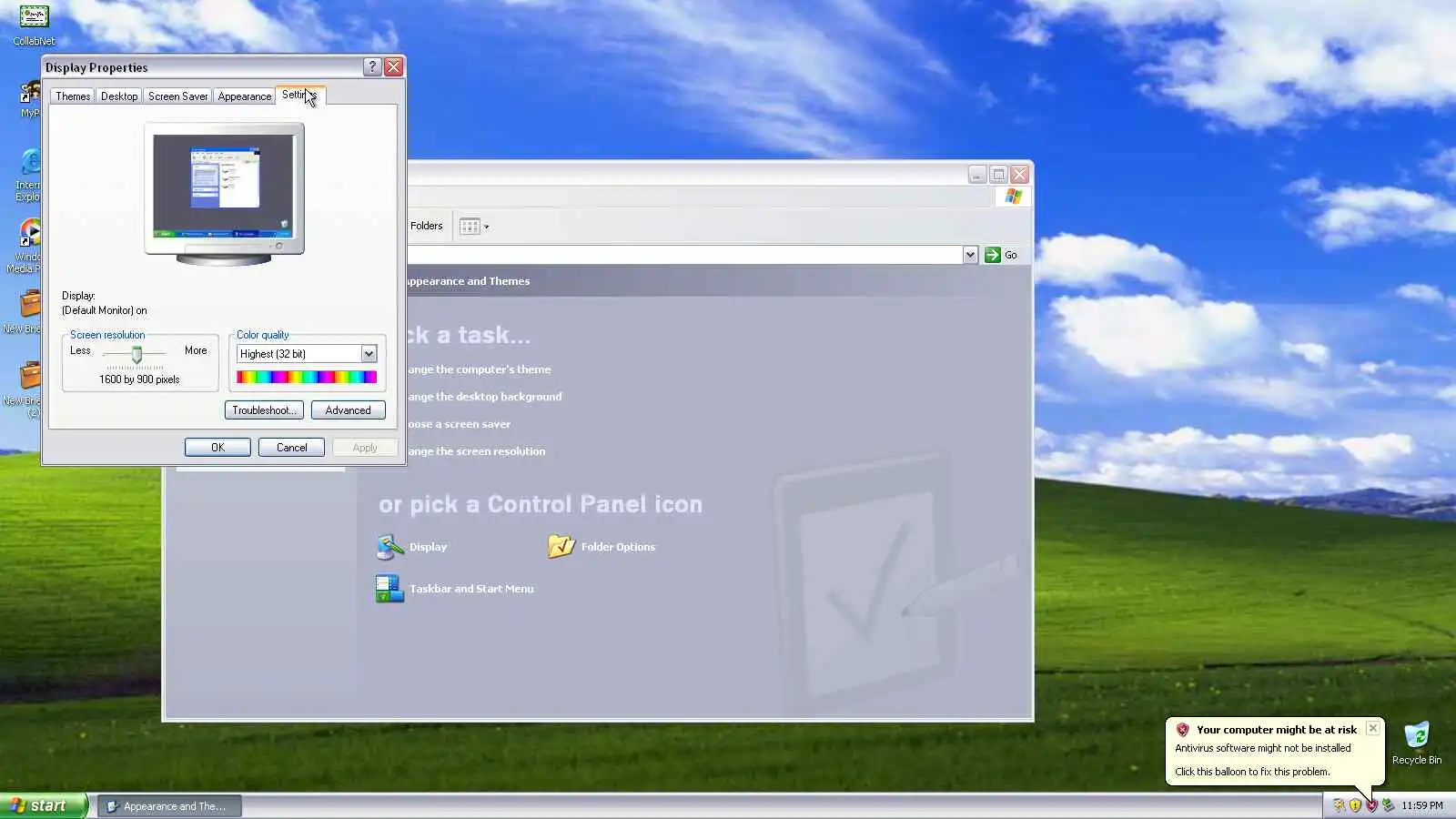Click the help question mark in Display Properties
The width and height of the screenshot is (1456, 819).
click(x=371, y=66)
